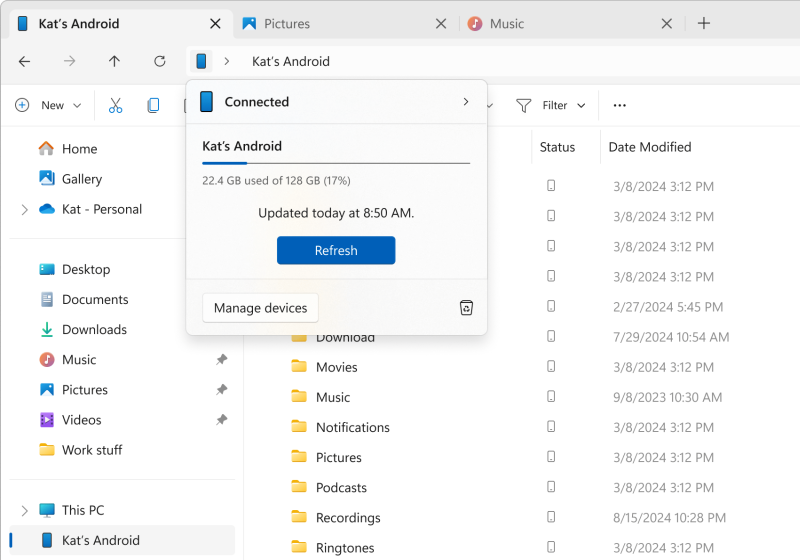This screenshot has height=560, width=800.
Task: Sort by the Date Modified column header
Action: click(649, 147)
